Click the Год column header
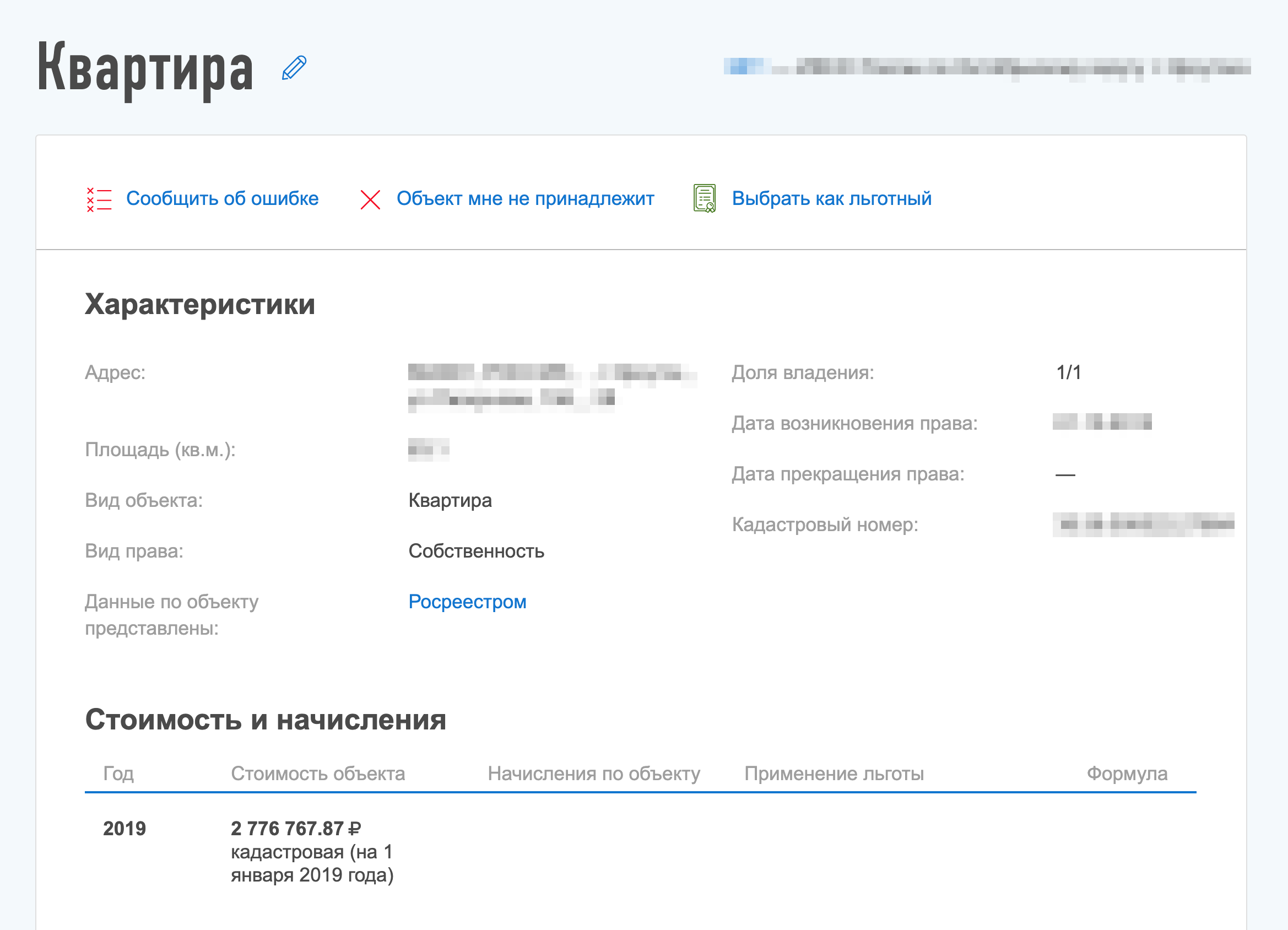The height and width of the screenshot is (930, 1288). (x=118, y=773)
